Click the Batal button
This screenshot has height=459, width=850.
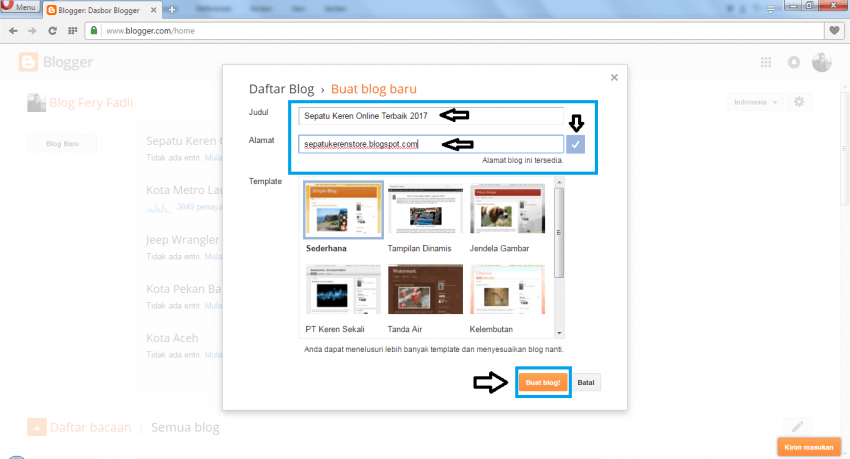586,383
